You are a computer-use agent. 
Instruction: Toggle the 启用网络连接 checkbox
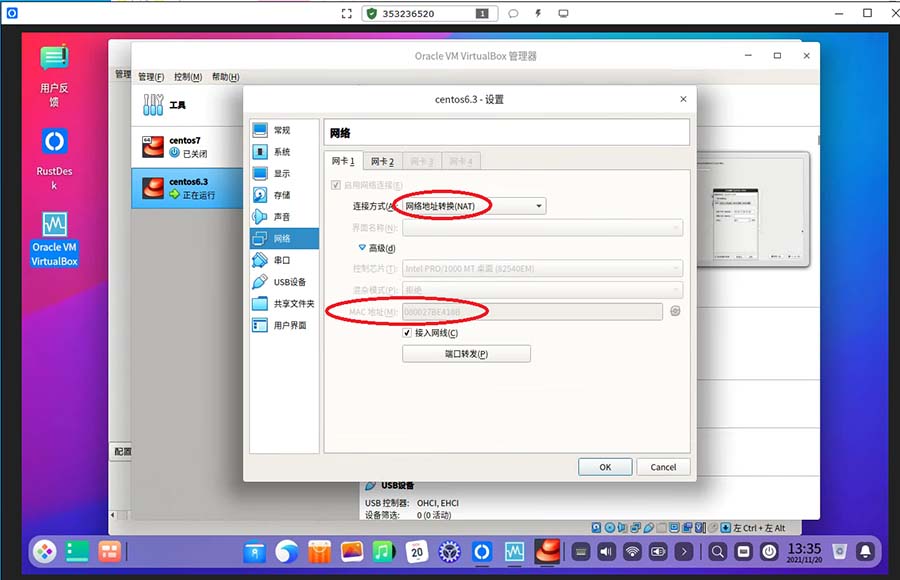[x=336, y=185]
